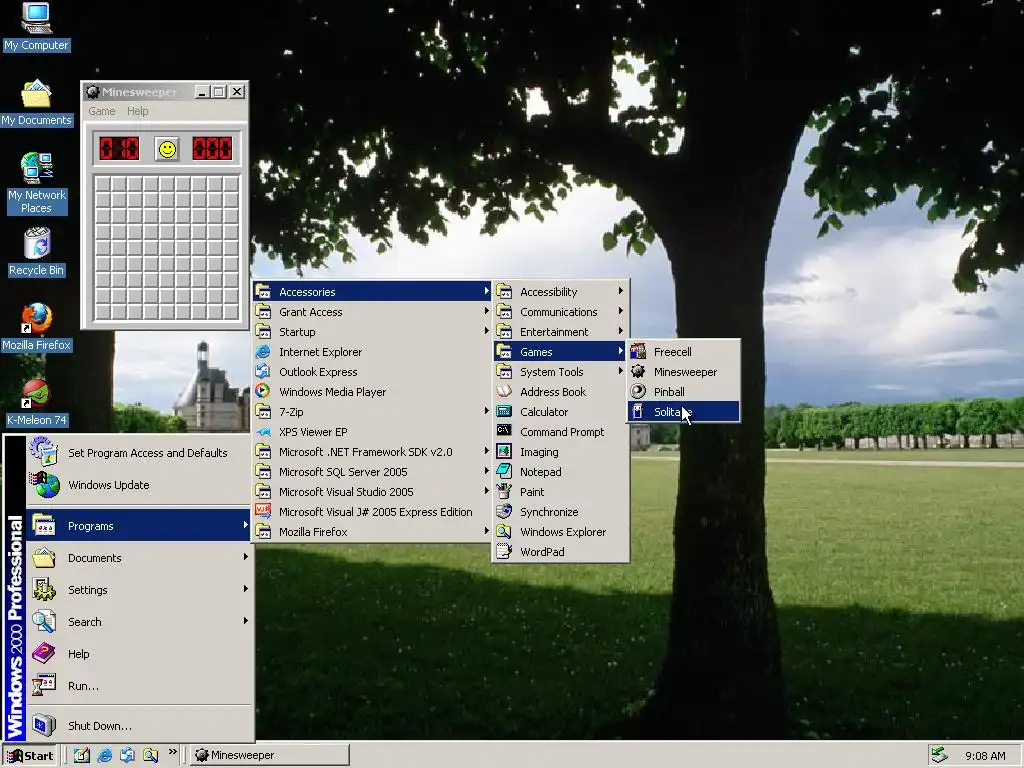Expand Microsoft .NET Framework SDK v2.0
The image size is (1024, 768).
click(x=372, y=452)
